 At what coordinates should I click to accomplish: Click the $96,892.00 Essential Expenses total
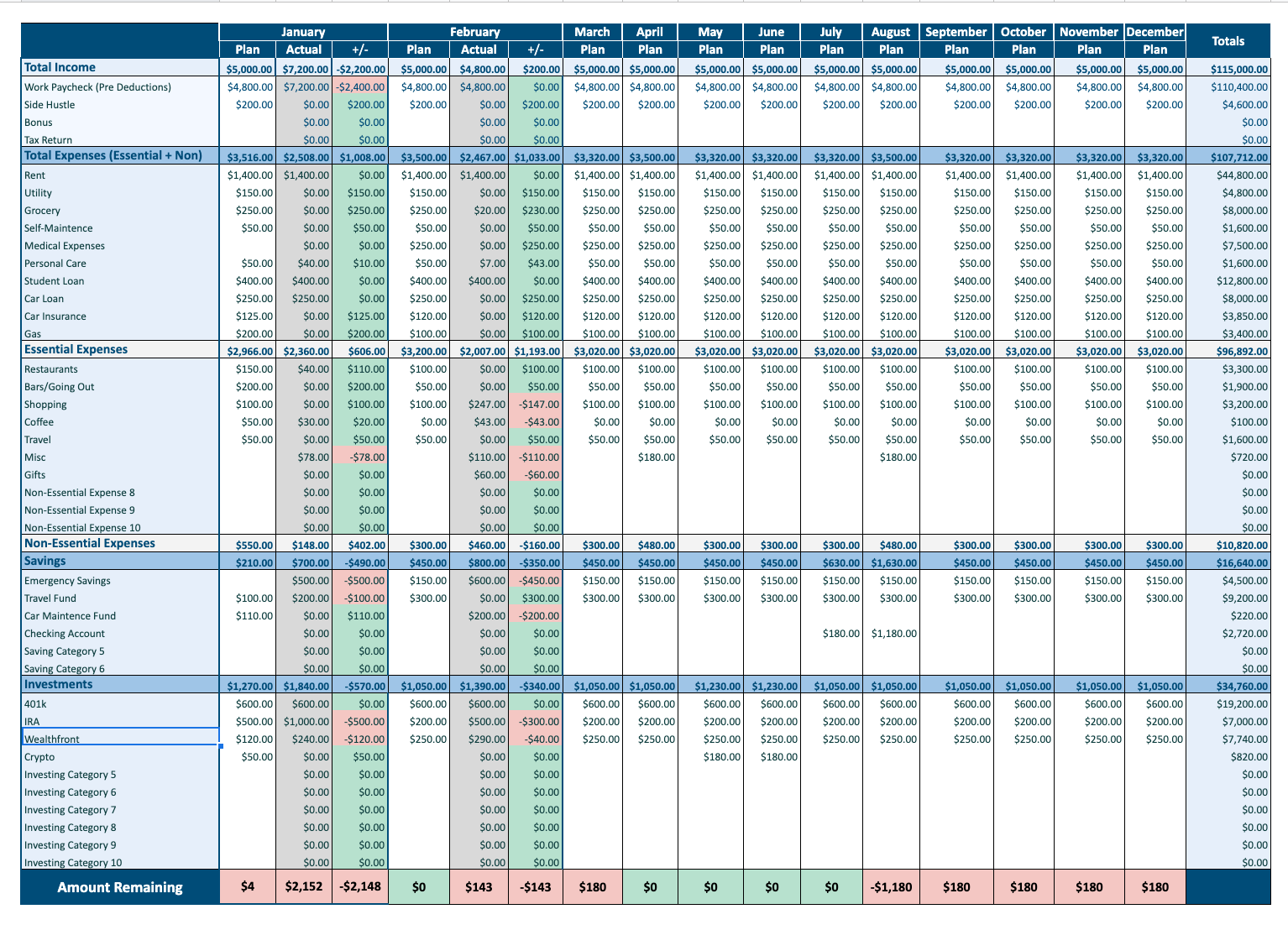click(1228, 352)
